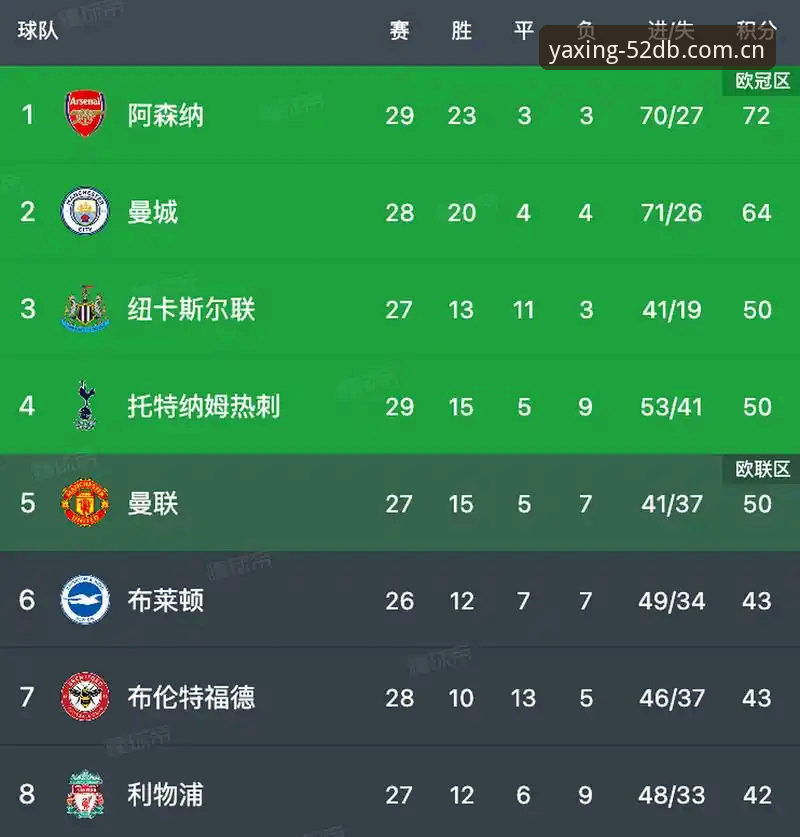This screenshot has height=837, width=800.
Task: Sort table by 胜 column header
Action: point(462,30)
